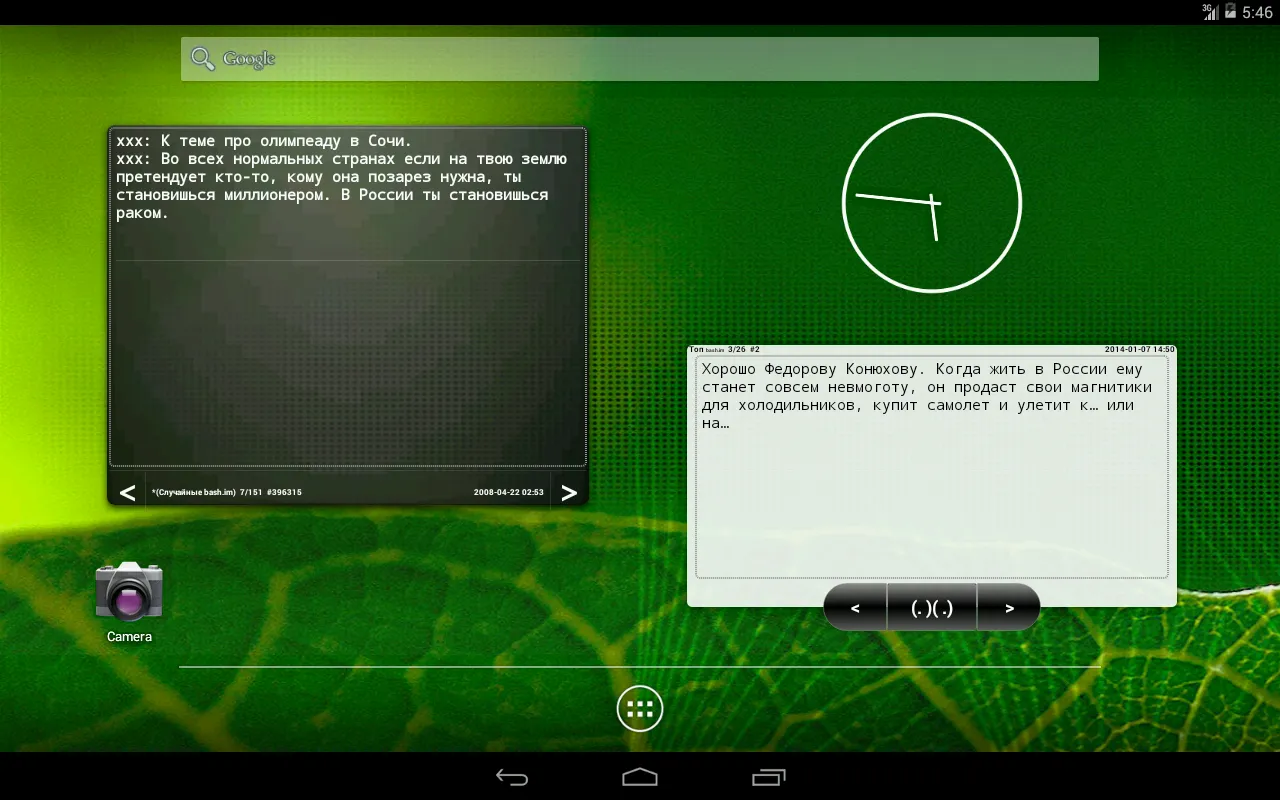This screenshot has height=800, width=1280.
Task: Open the app drawer grid icon
Action: point(640,709)
